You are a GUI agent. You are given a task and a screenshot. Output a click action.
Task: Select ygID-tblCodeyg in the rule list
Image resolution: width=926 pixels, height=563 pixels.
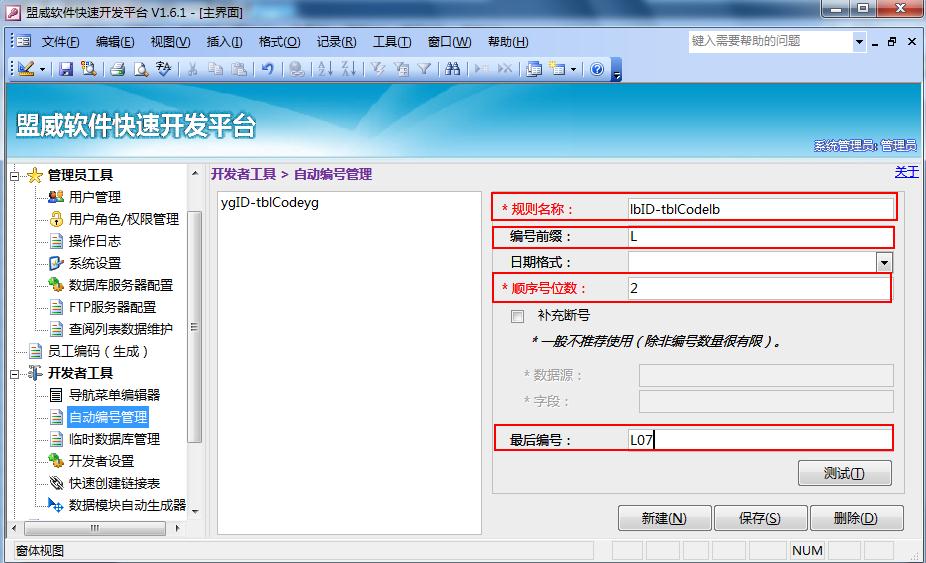269,202
